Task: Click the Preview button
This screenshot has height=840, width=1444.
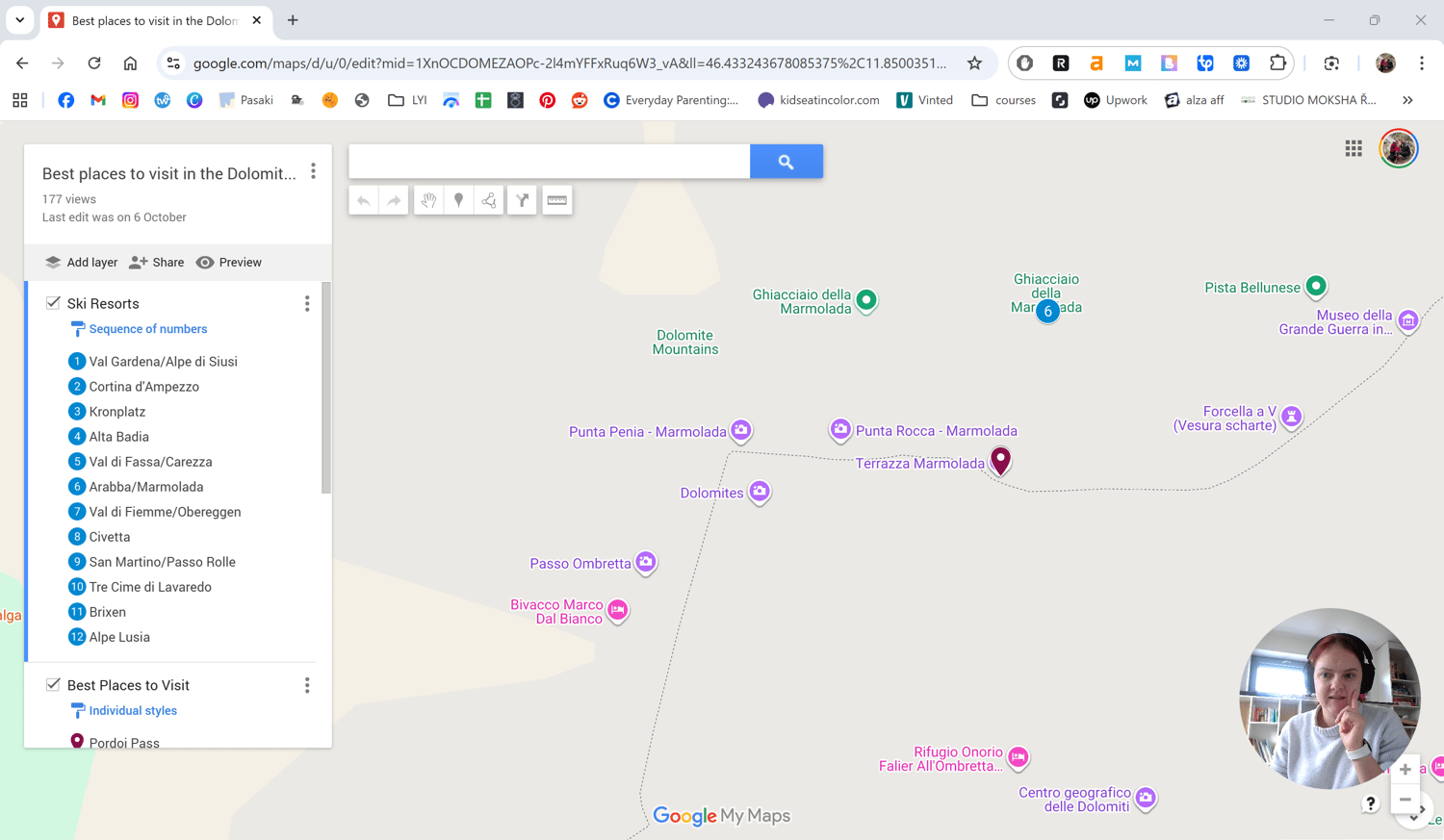Action: coord(229,263)
